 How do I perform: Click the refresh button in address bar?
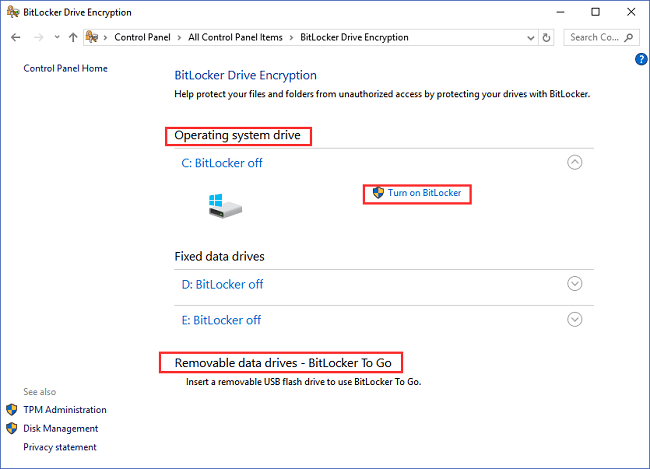(x=546, y=37)
